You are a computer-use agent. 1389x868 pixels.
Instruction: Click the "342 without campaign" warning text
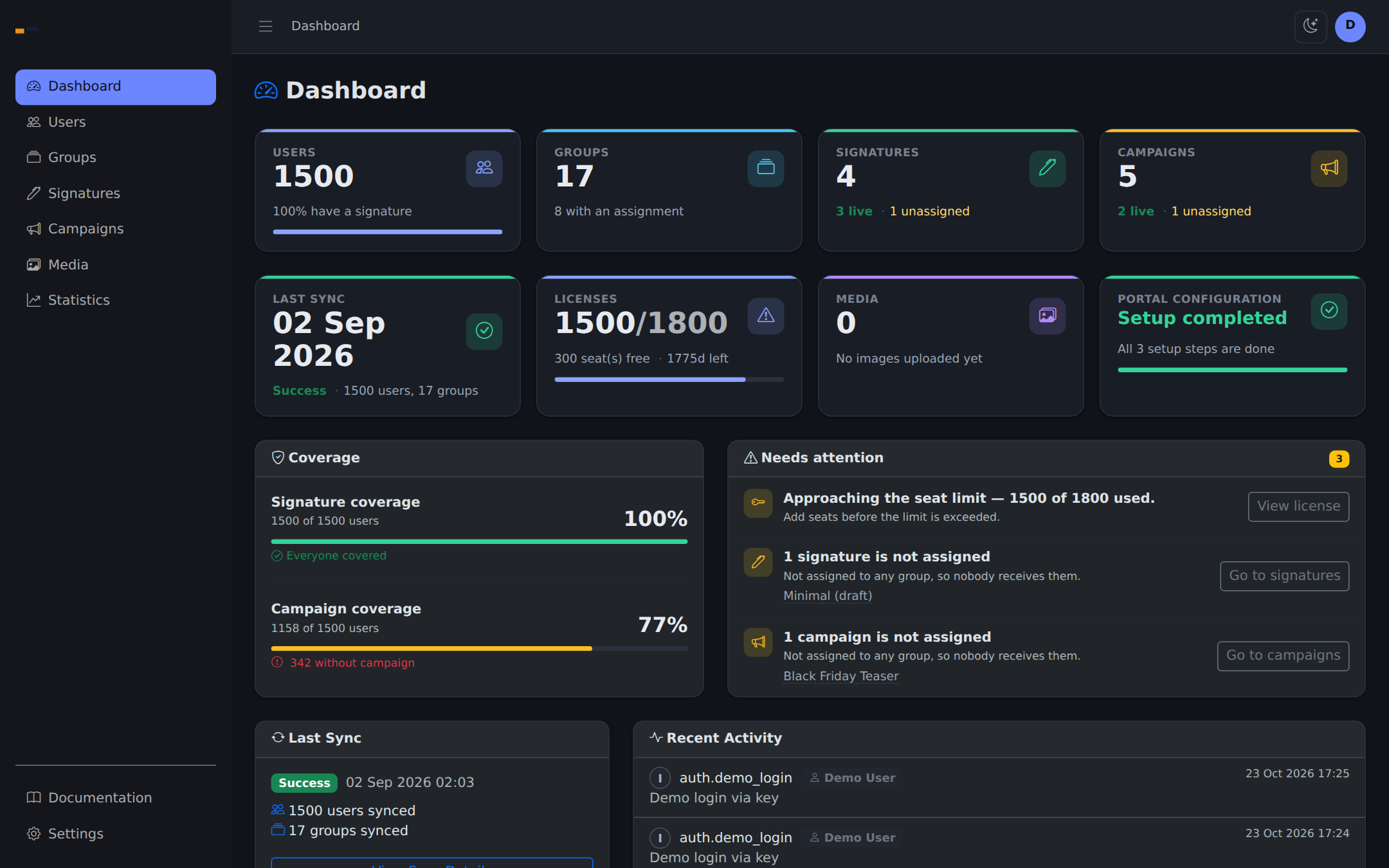352,663
